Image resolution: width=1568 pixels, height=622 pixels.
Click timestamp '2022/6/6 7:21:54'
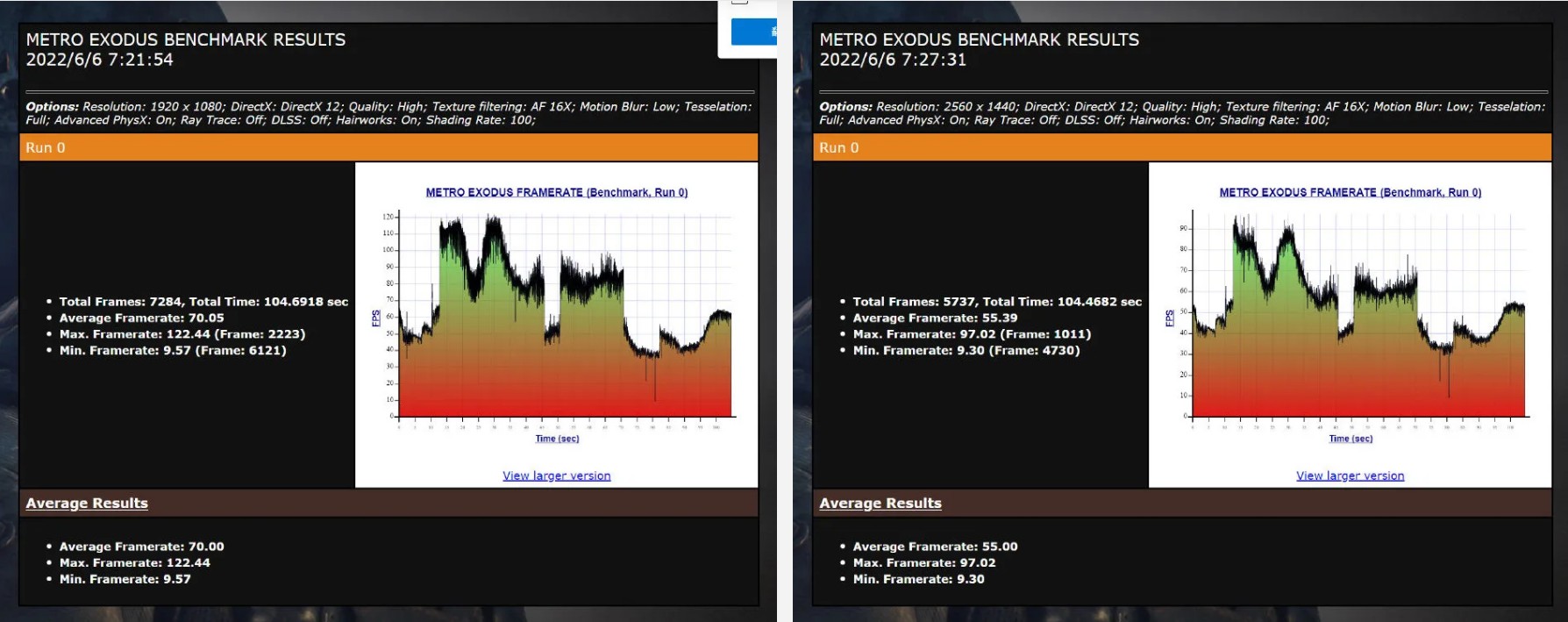pos(99,60)
